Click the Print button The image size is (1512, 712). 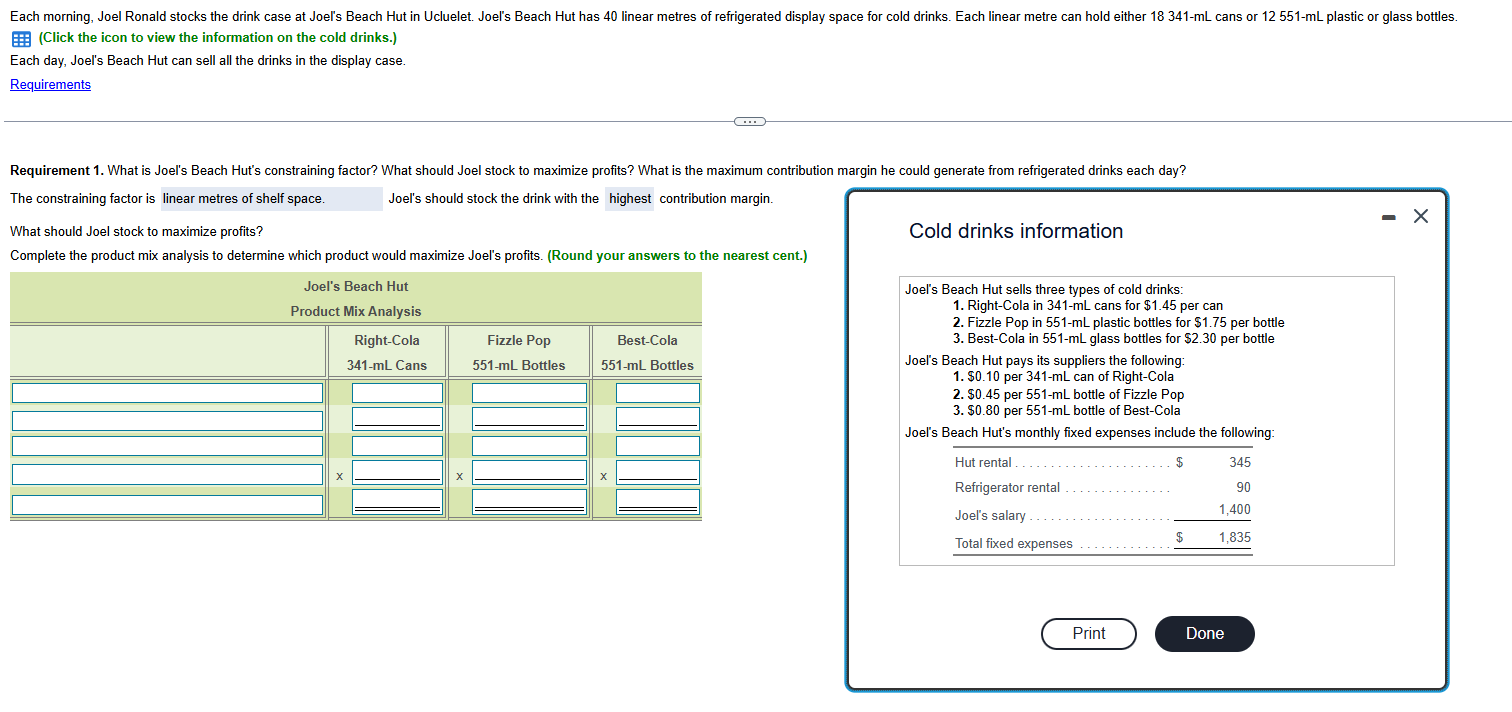(x=1088, y=633)
